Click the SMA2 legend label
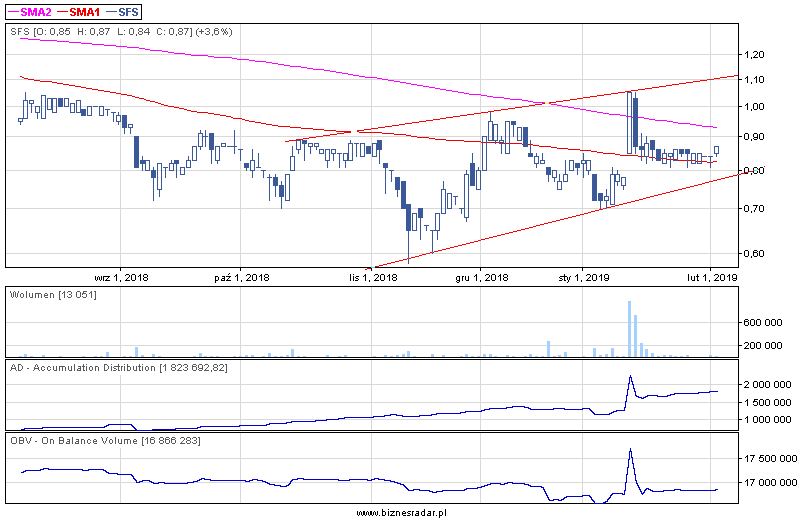This screenshot has width=800, height=520. pos(39,11)
